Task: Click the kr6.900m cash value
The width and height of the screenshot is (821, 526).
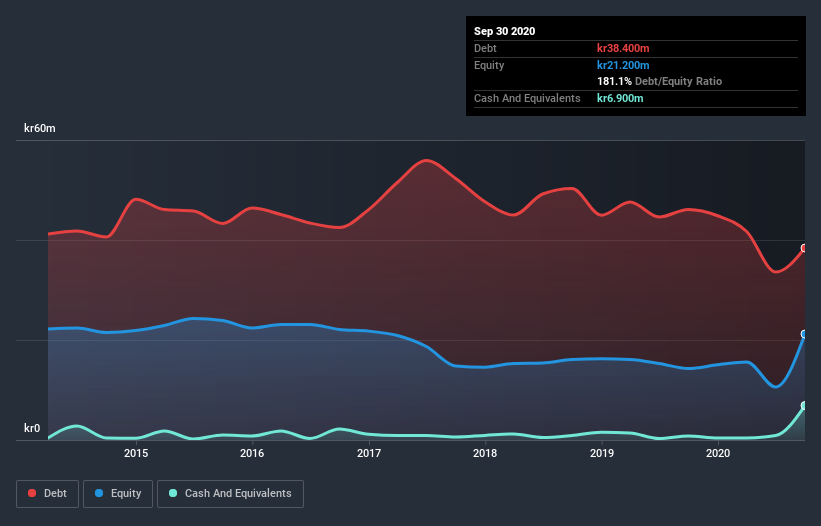Action: (x=620, y=98)
